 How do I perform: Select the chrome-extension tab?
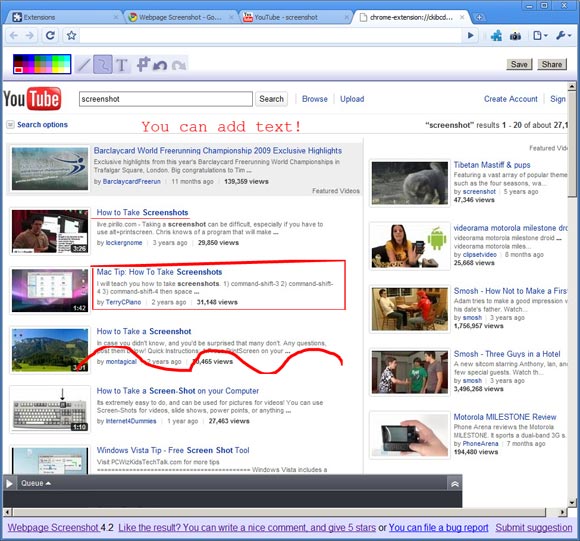tap(411, 17)
